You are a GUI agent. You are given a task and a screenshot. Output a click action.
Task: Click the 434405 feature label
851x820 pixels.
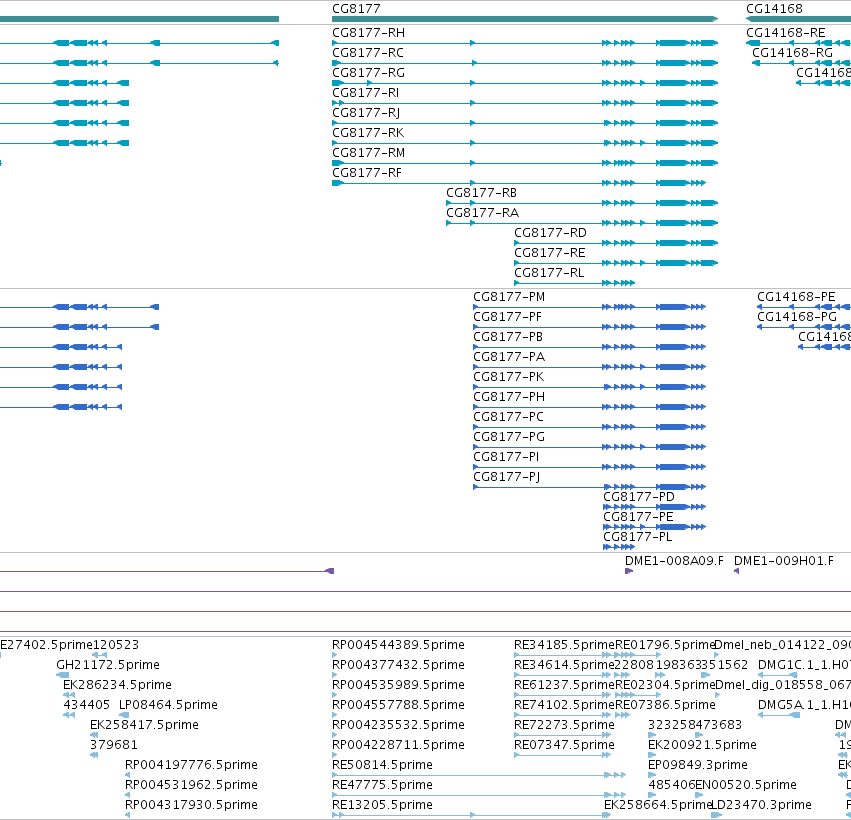point(87,705)
